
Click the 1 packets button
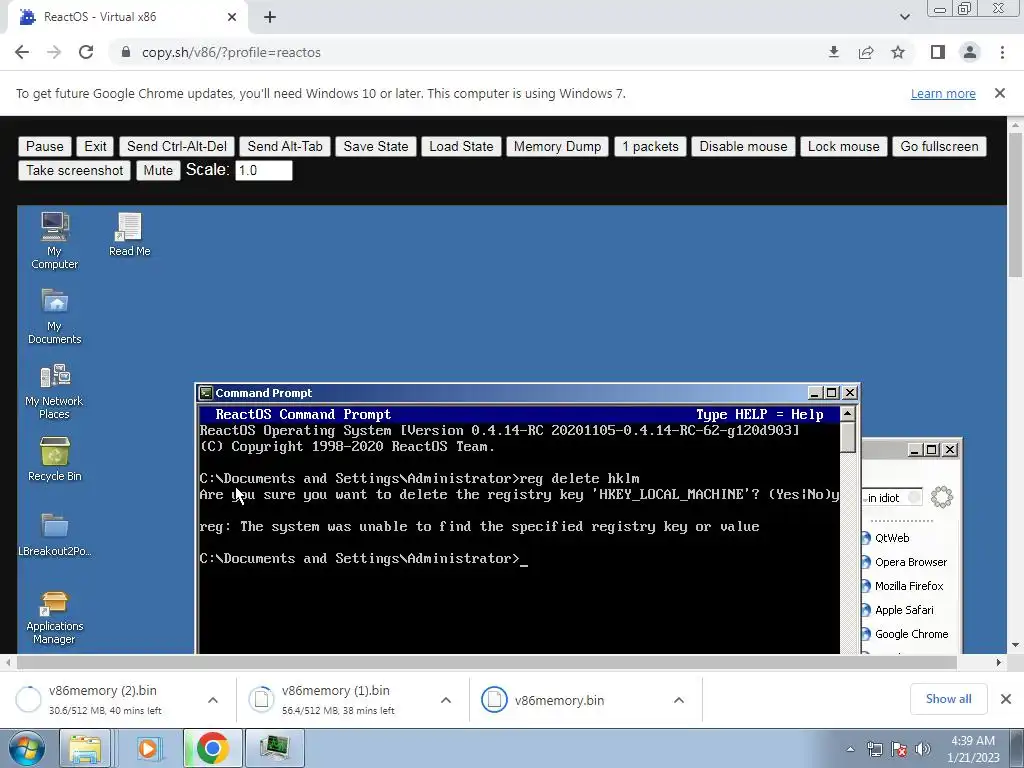pyautogui.click(x=650, y=146)
